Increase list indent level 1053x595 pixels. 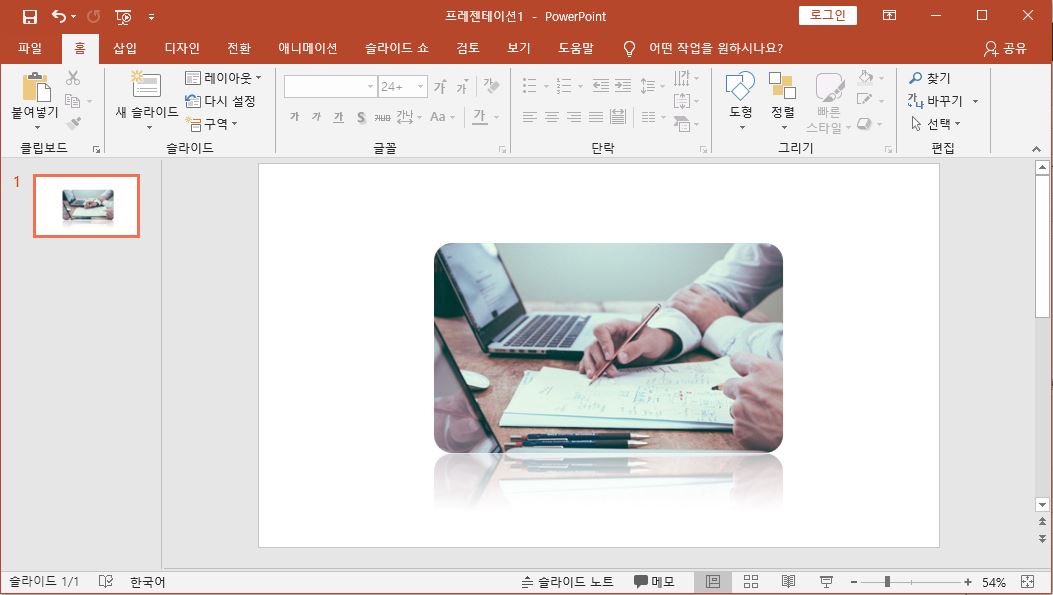coord(623,85)
